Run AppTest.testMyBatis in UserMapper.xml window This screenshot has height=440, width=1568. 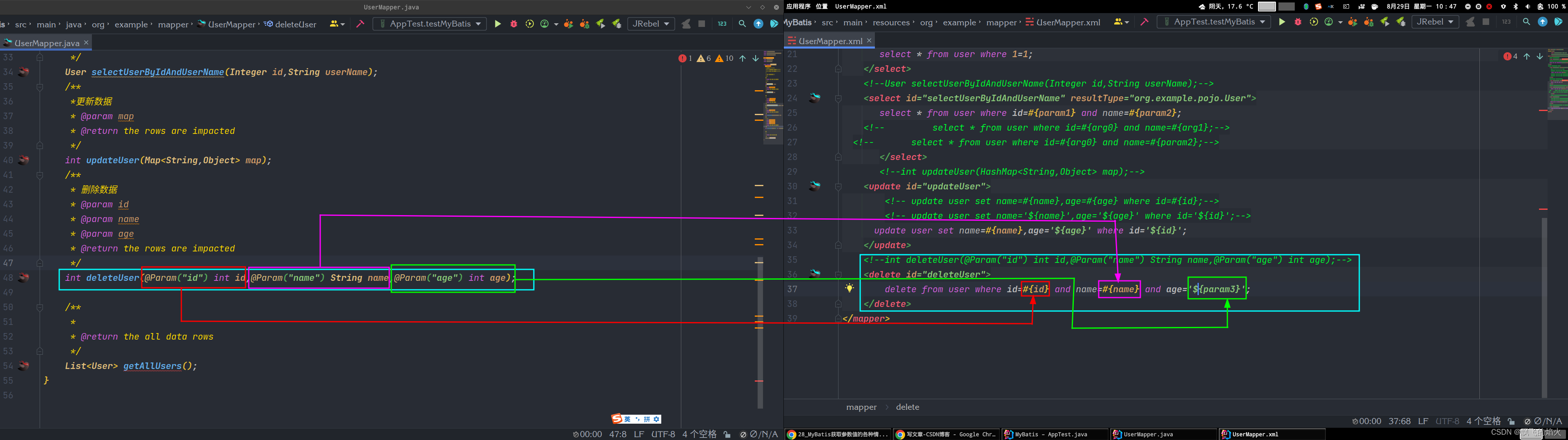1281,22
